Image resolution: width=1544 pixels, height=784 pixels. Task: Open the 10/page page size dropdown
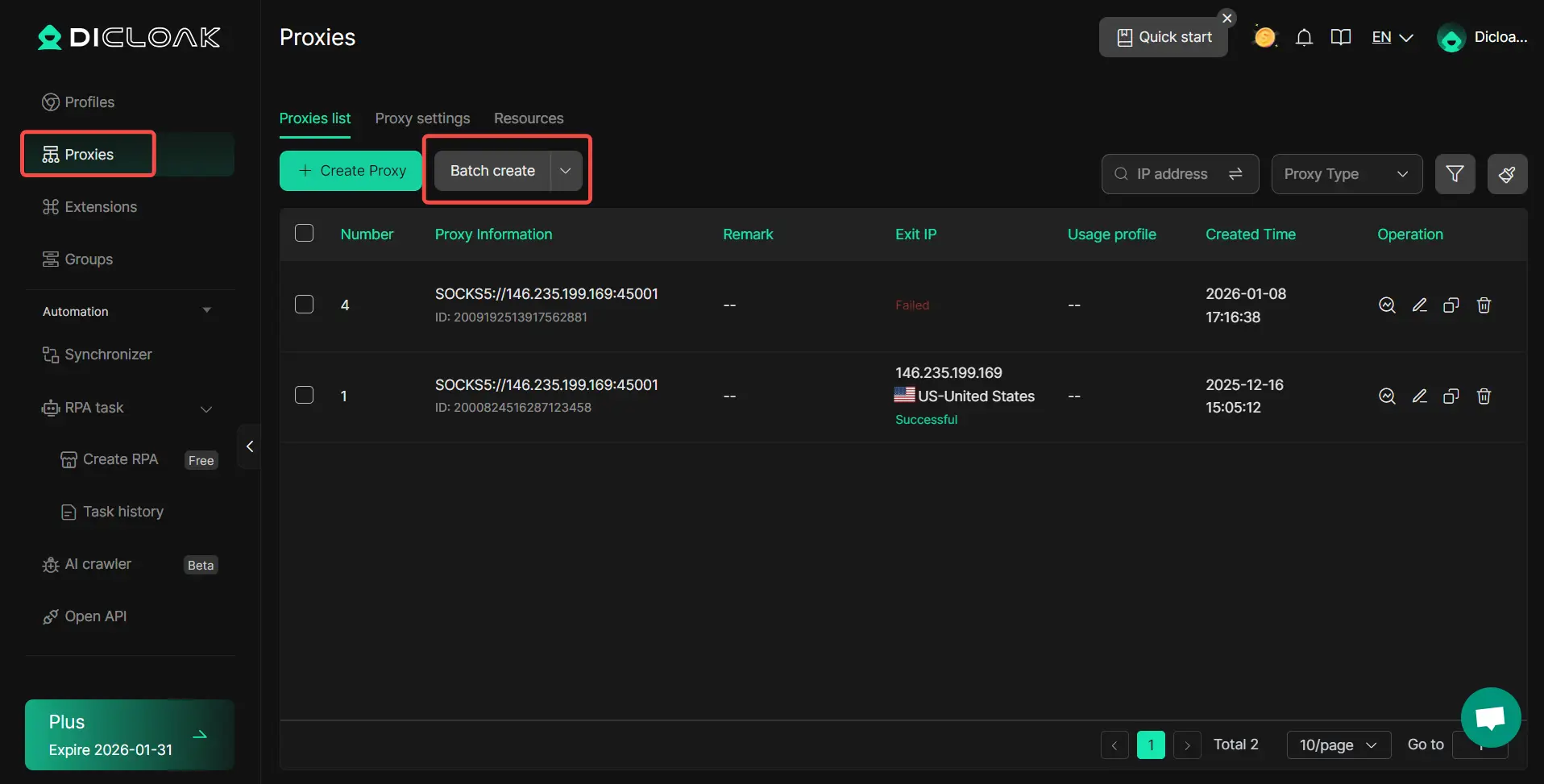1338,745
